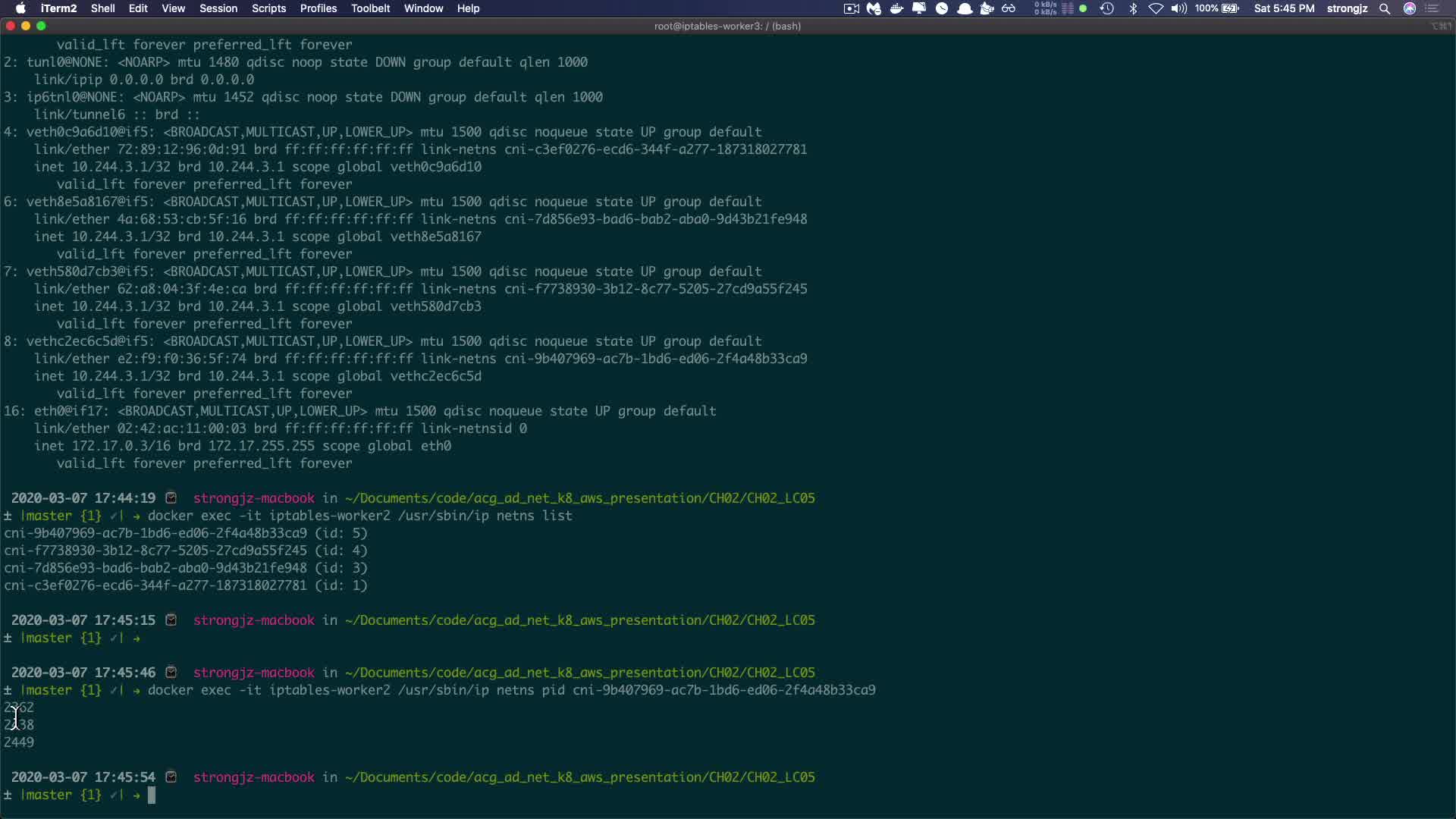Click the volume speaker icon

(1178, 8)
